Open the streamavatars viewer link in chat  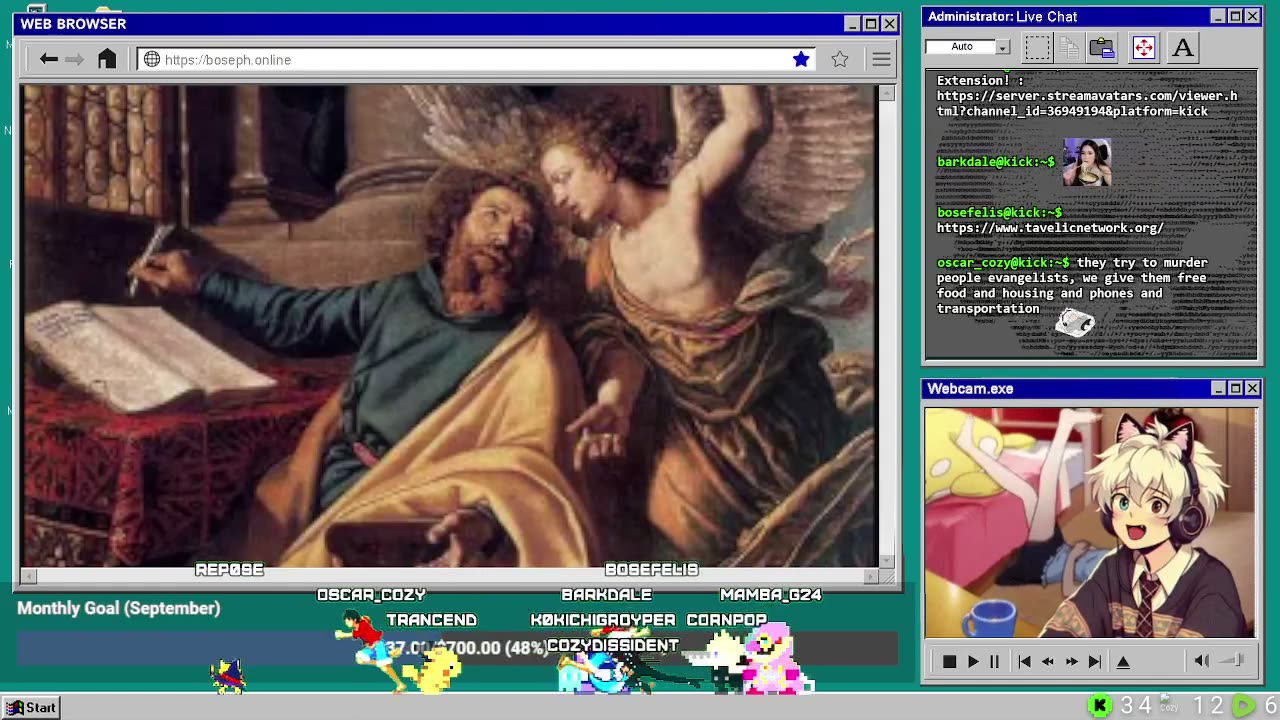pyautogui.click(x=1087, y=104)
